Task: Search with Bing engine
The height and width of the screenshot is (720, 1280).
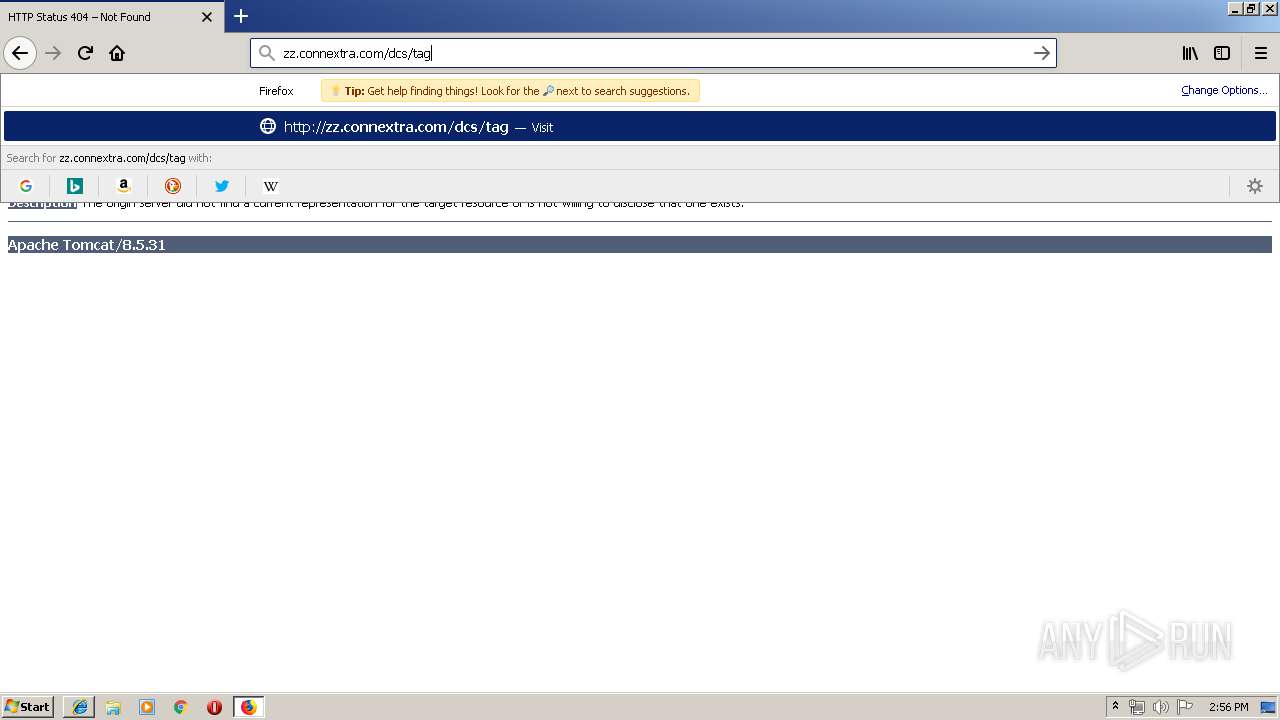Action: 75,186
